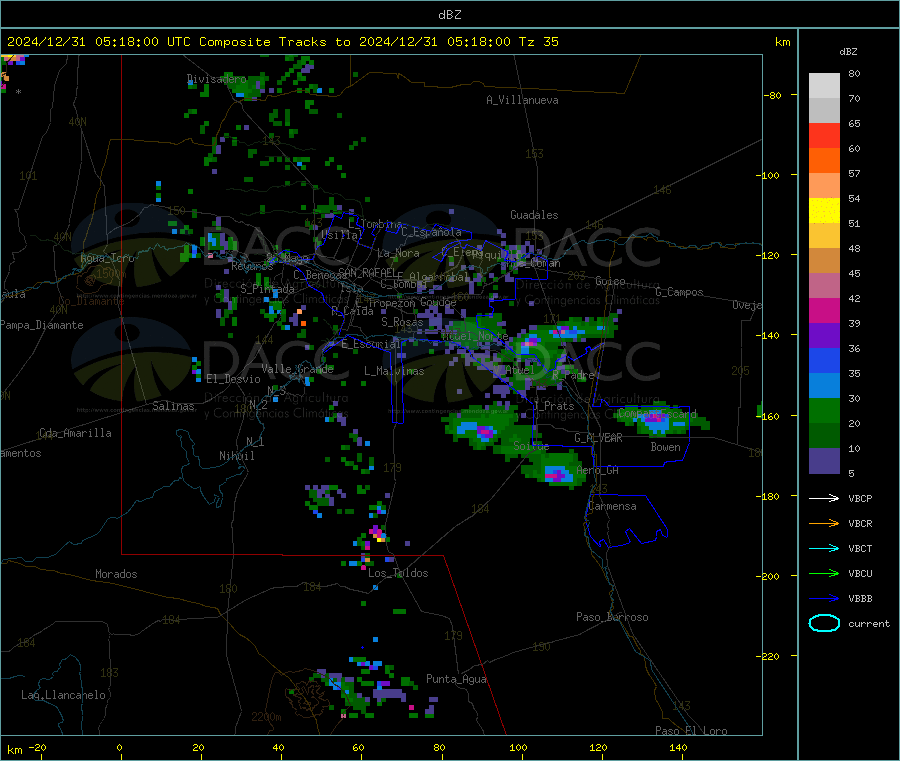
Task: Click the Paso_Barroso location label
Action: point(612,617)
